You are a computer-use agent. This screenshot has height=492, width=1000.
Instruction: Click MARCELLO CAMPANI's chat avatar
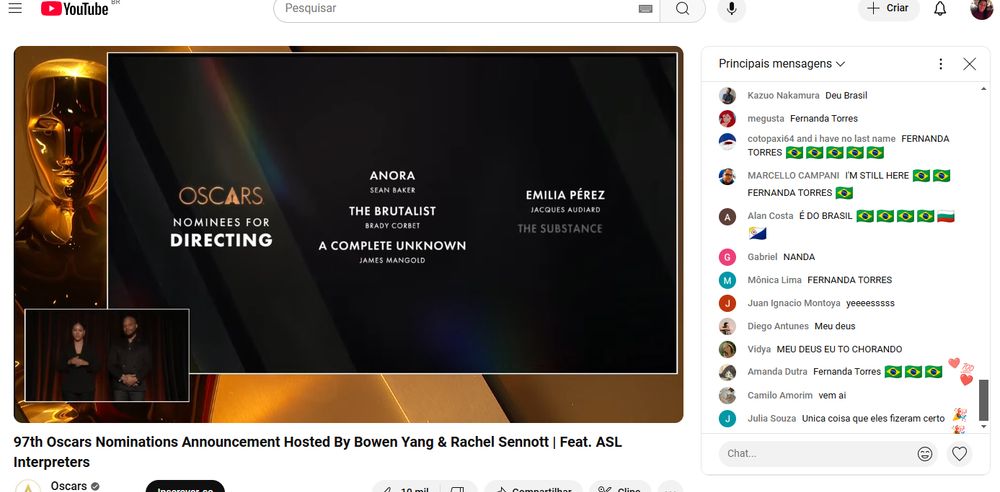coord(728,176)
